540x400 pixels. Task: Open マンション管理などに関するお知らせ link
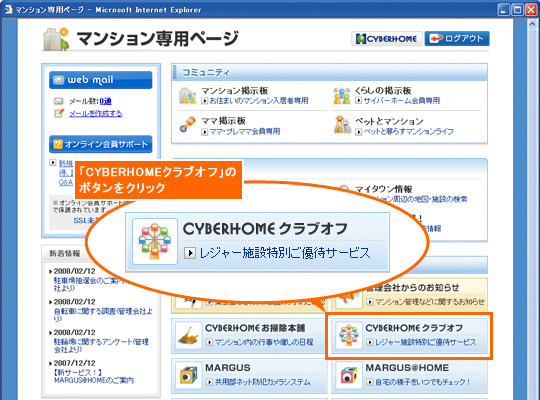(430, 302)
